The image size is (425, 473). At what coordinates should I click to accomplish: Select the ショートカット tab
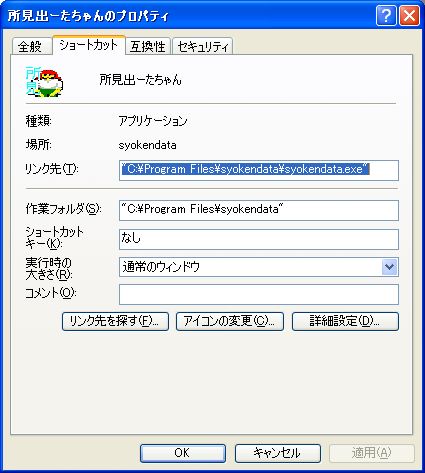89,45
